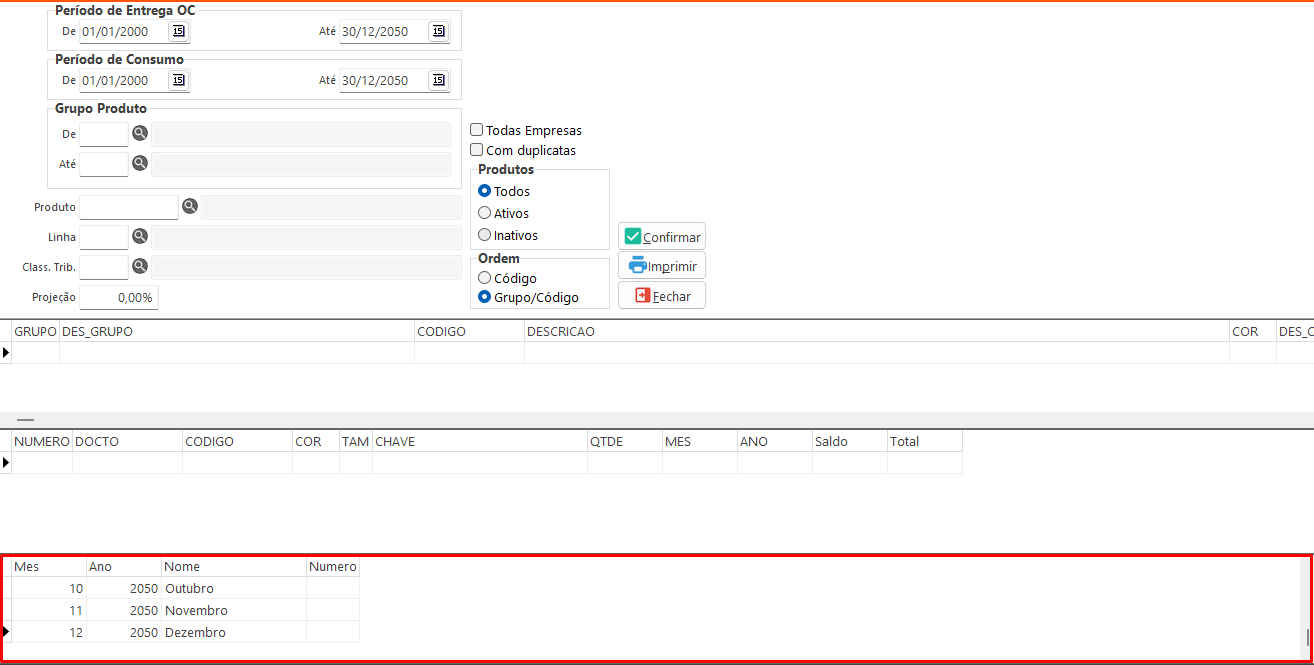Open calendar for Consumo end date
The height and width of the screenshot is (665, 1314).
(438, 80)
